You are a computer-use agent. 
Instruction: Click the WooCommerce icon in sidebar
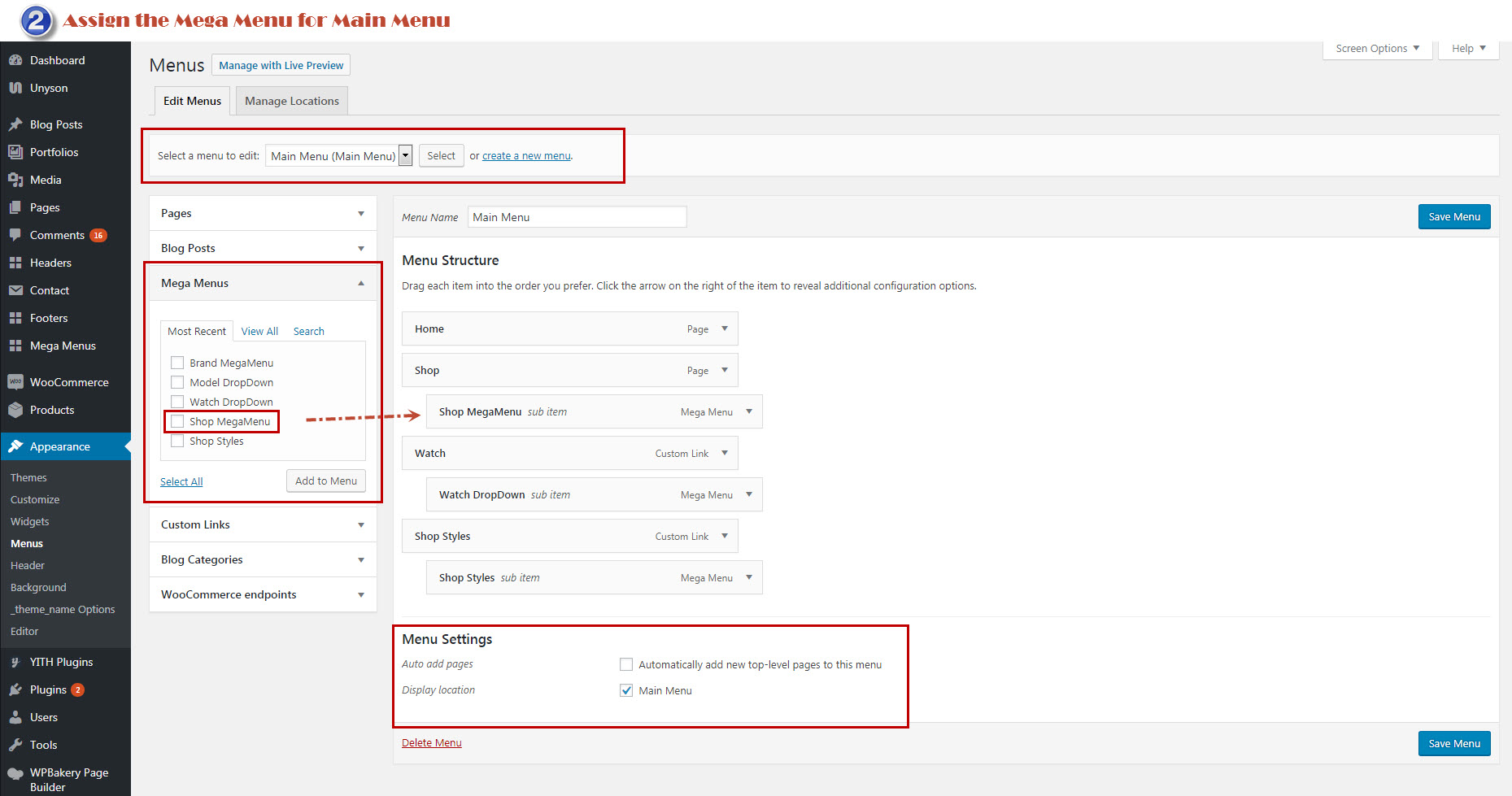(15, 382)
